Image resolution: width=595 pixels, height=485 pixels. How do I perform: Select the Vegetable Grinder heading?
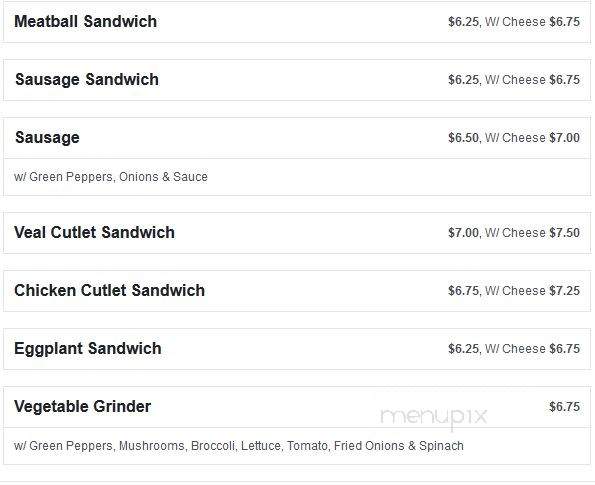(82, 406)
